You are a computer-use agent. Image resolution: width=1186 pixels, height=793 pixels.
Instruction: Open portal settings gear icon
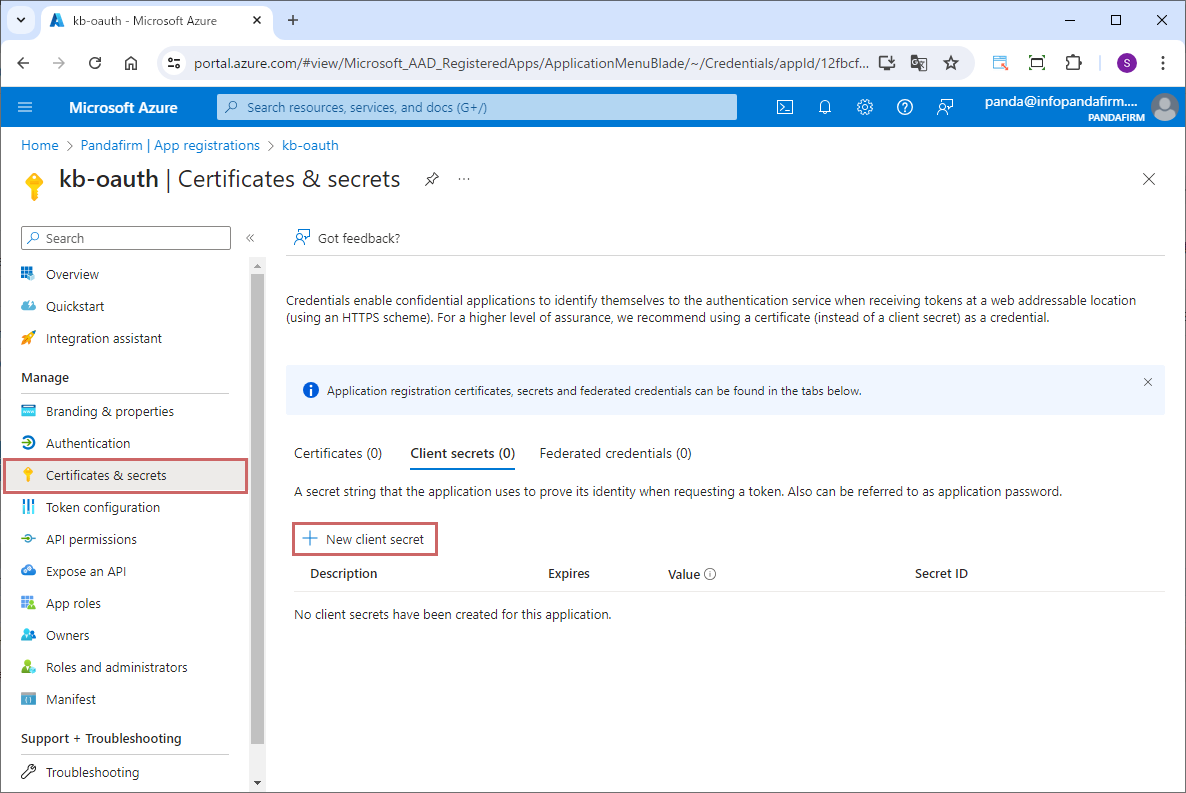(x=865, y=107)
